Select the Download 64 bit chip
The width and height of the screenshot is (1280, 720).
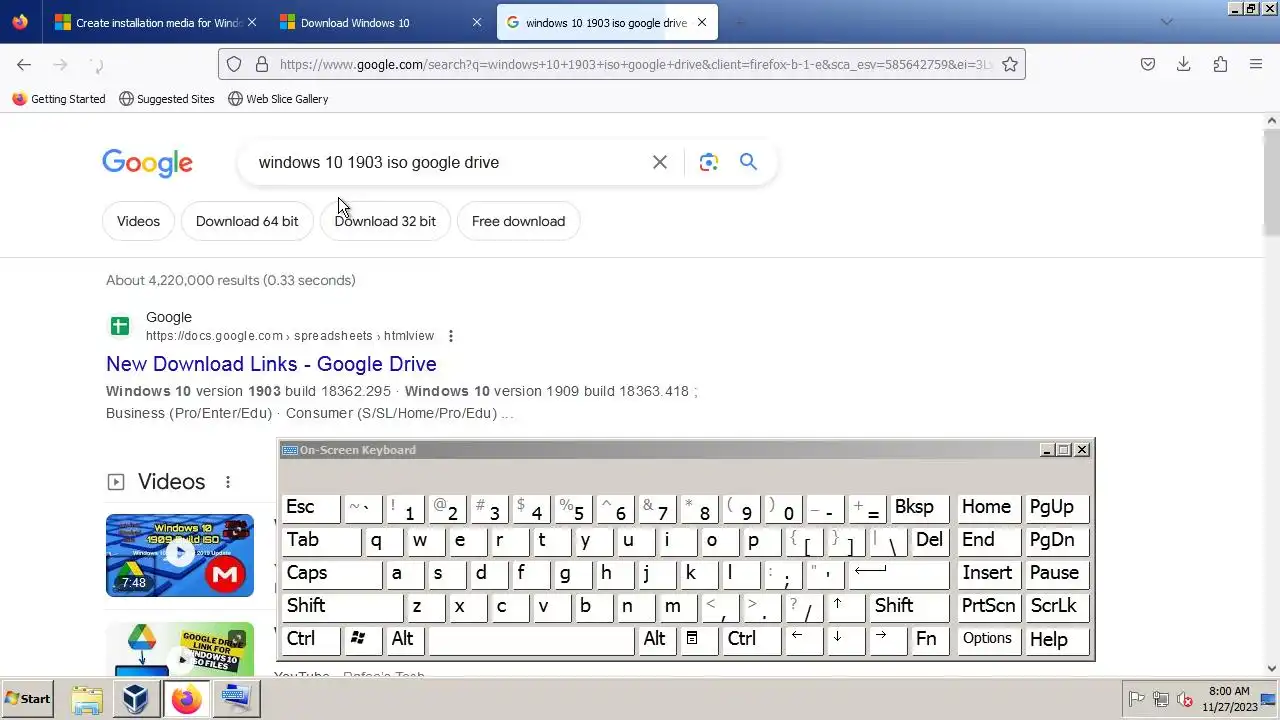pos(247,221)
